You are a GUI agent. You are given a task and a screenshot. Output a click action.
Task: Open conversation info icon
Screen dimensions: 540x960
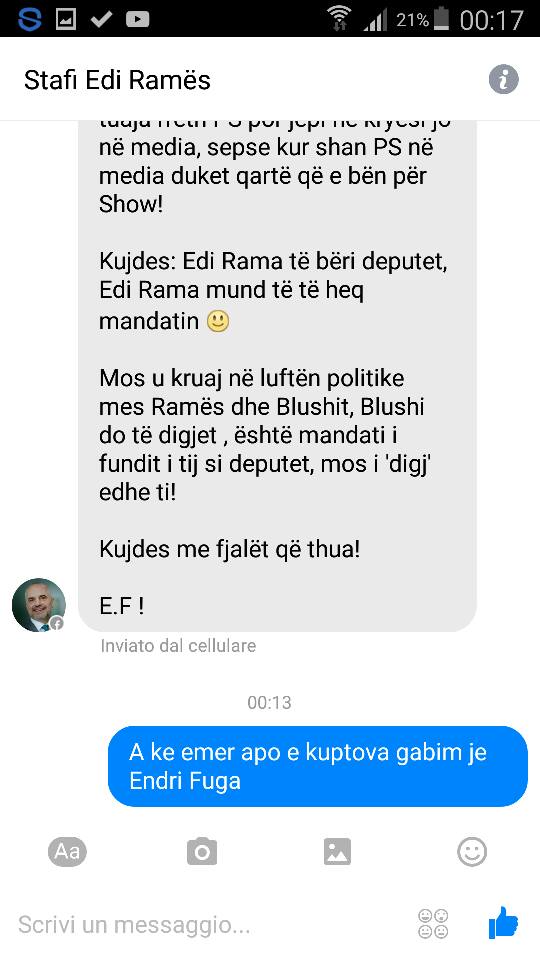(x=503, y=80)
